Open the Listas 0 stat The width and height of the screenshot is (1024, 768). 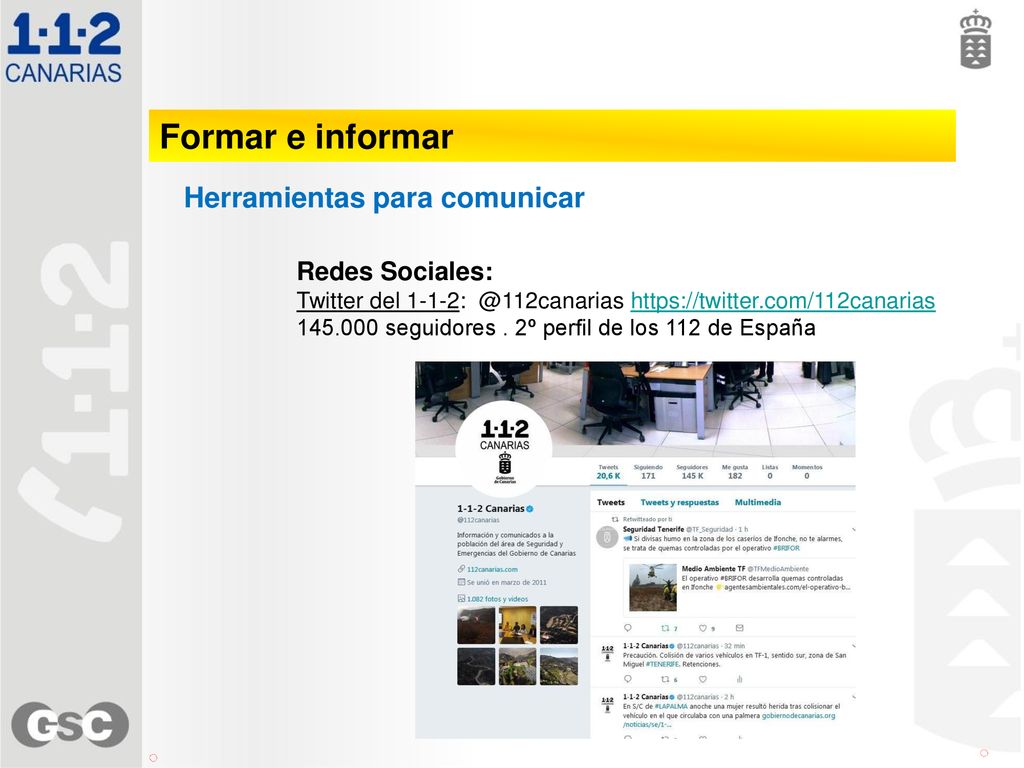(x=770, y=472)
